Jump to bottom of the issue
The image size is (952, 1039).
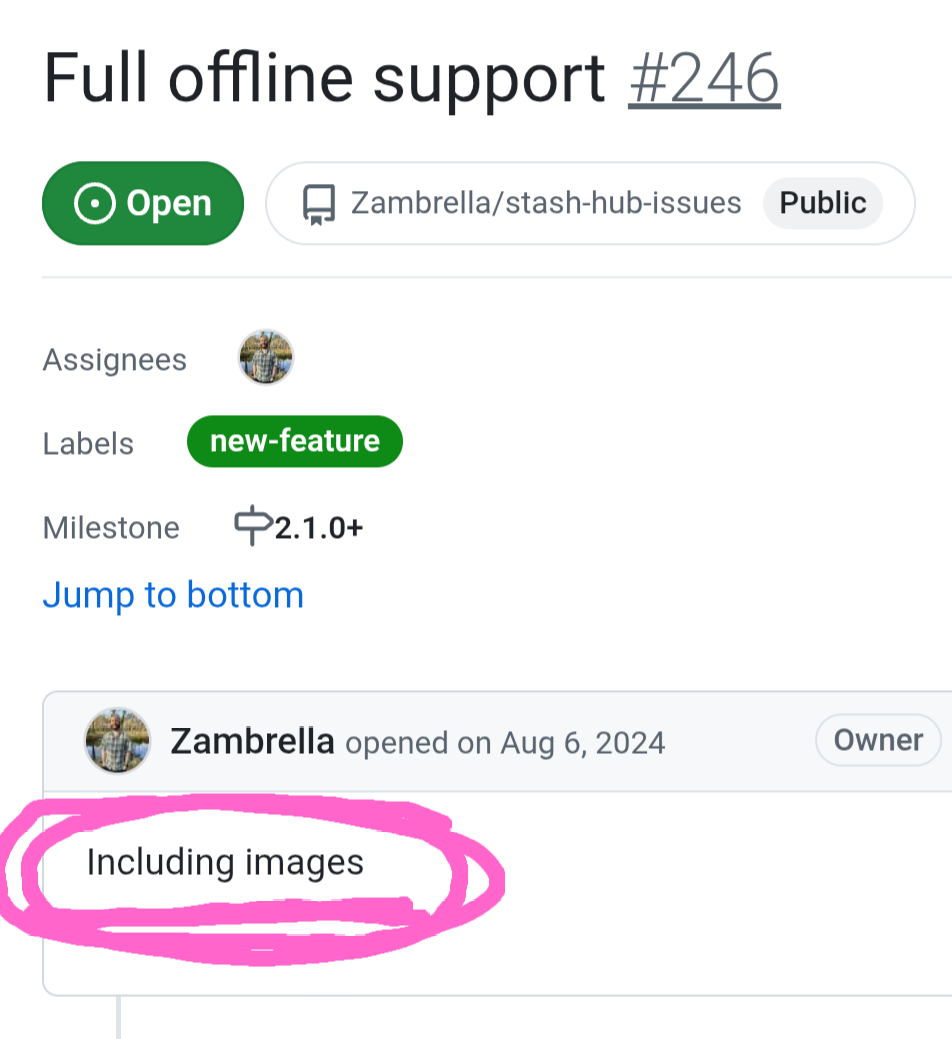(173, 595)
